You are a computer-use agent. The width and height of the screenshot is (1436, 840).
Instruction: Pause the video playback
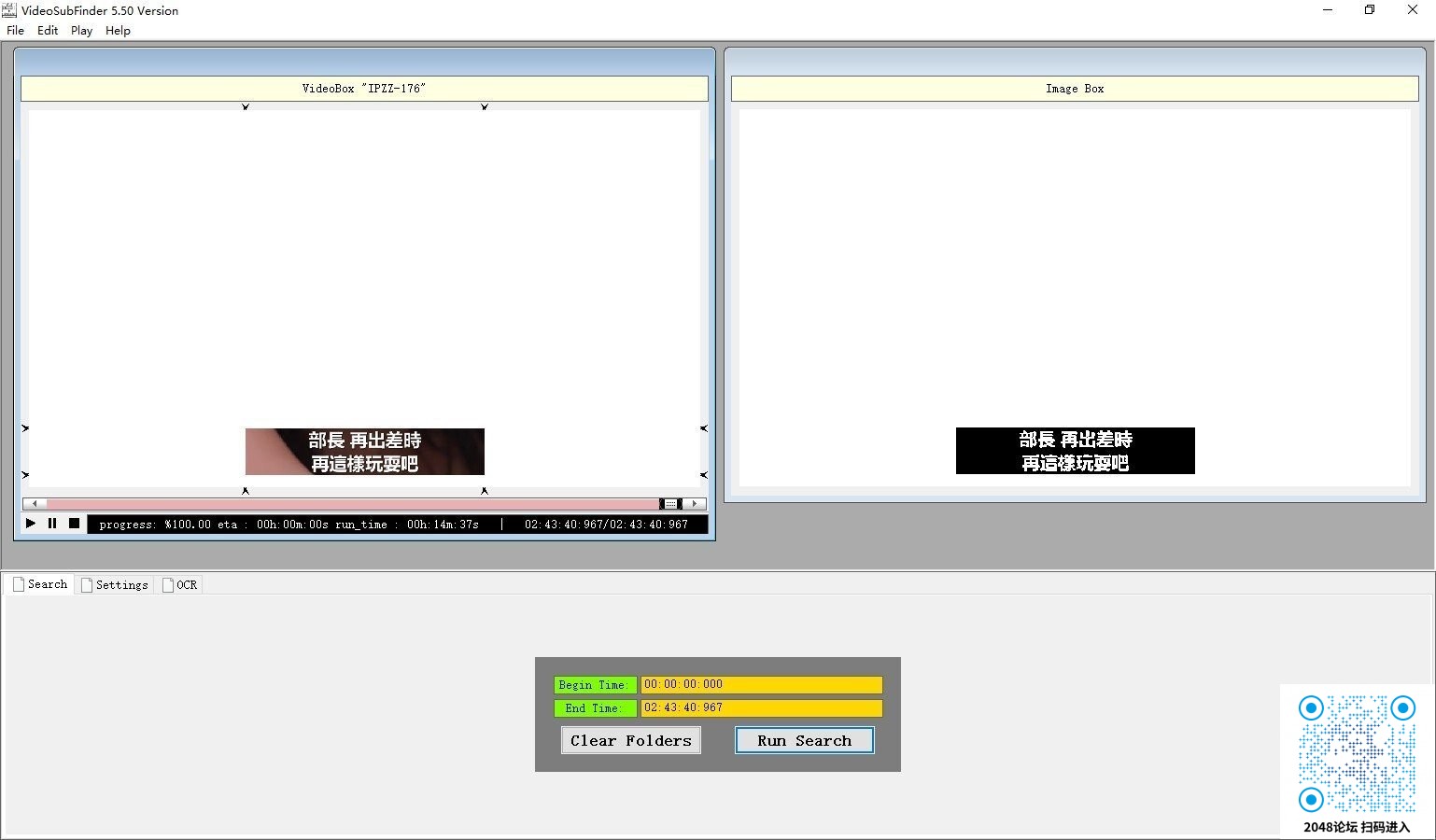pos(52,524)
